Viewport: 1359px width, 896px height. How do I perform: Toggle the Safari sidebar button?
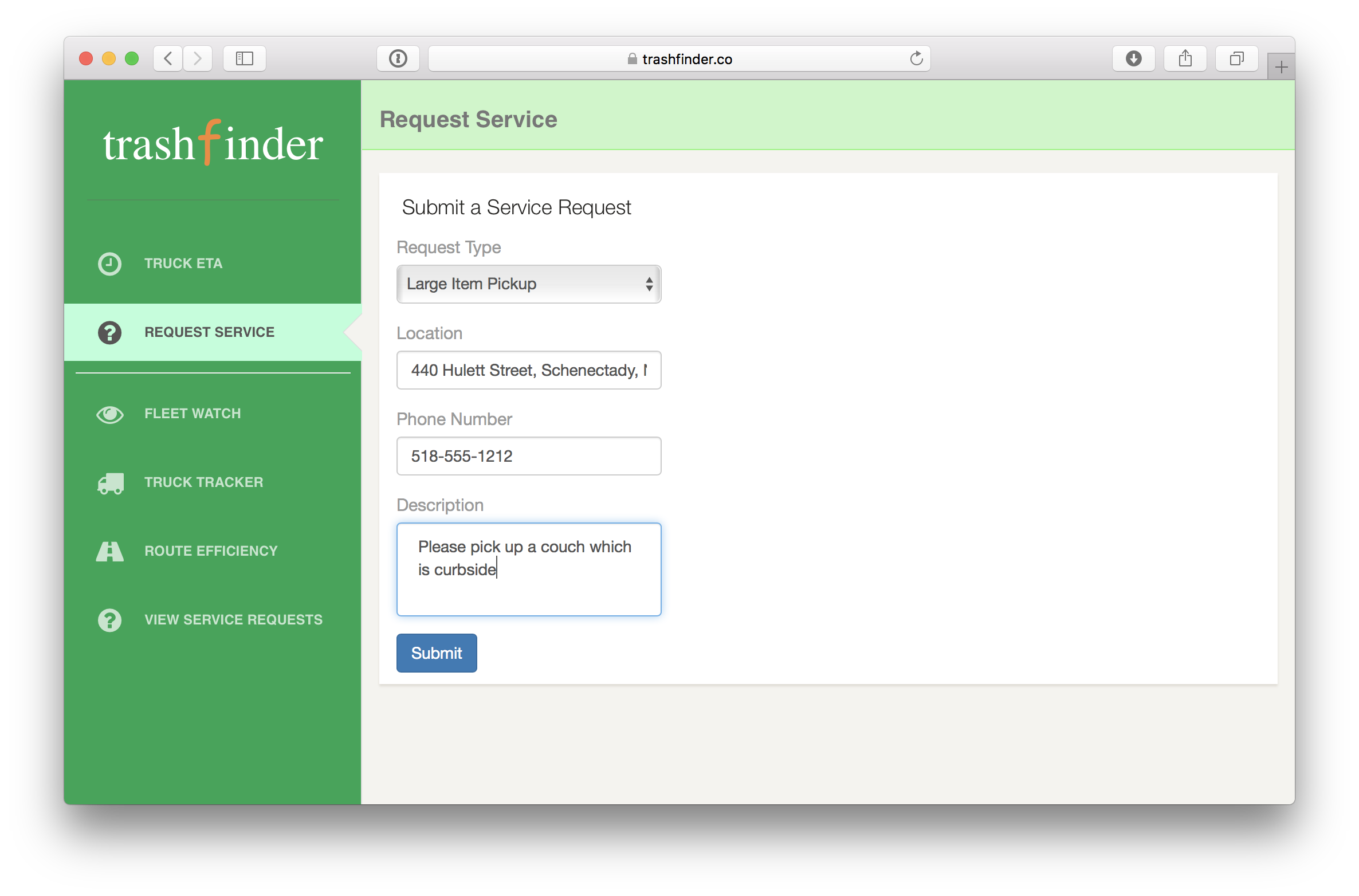point(245,58)
